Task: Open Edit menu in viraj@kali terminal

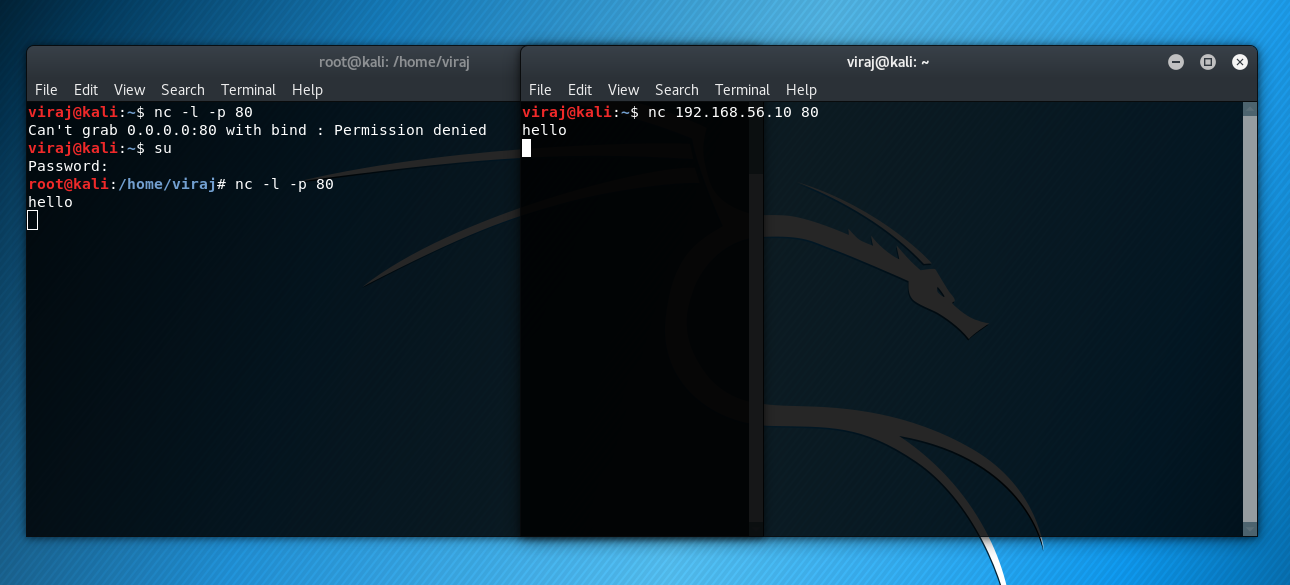Action: point(580,90)
